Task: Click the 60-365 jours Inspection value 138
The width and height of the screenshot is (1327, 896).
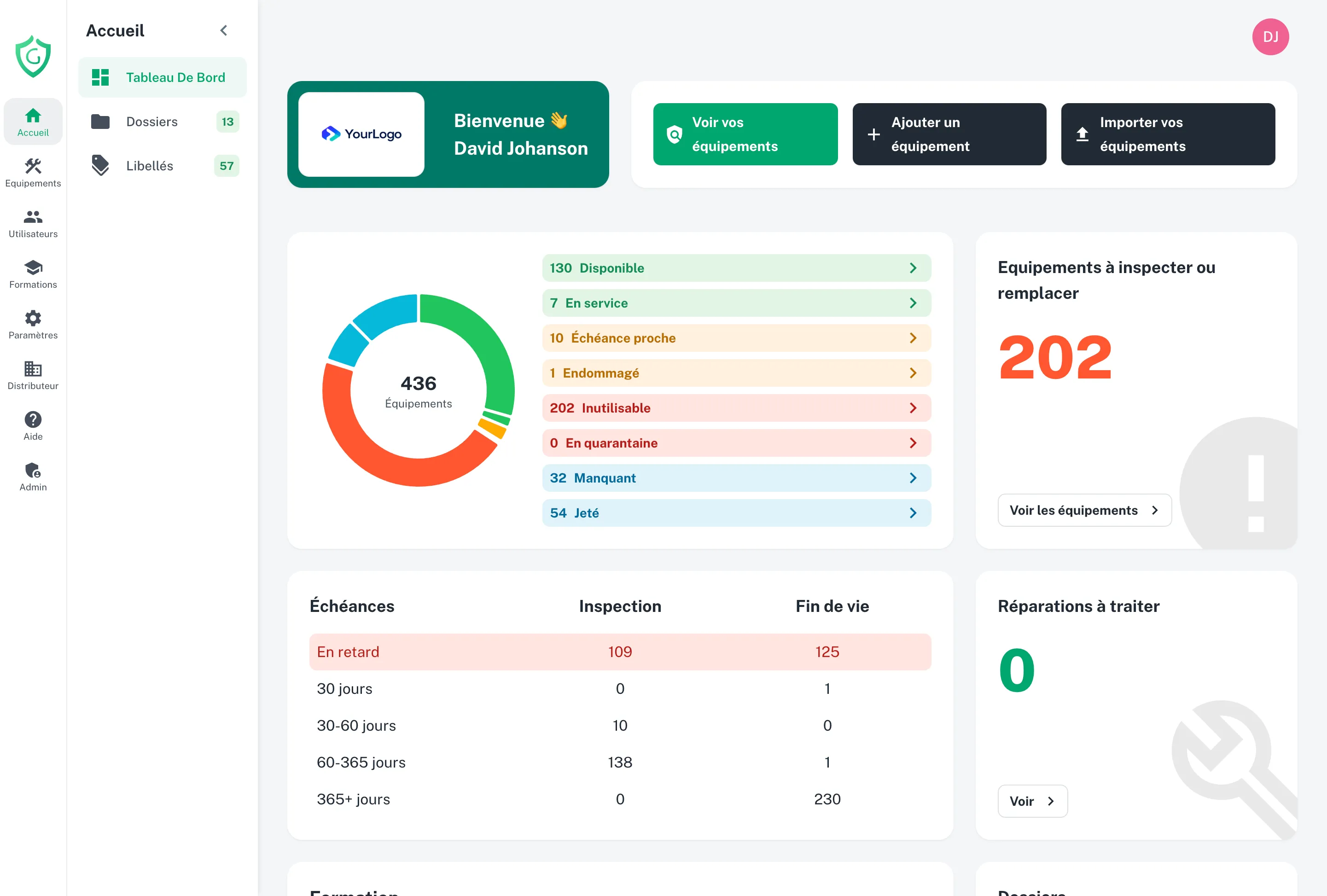Action: (x=620, y=762)
